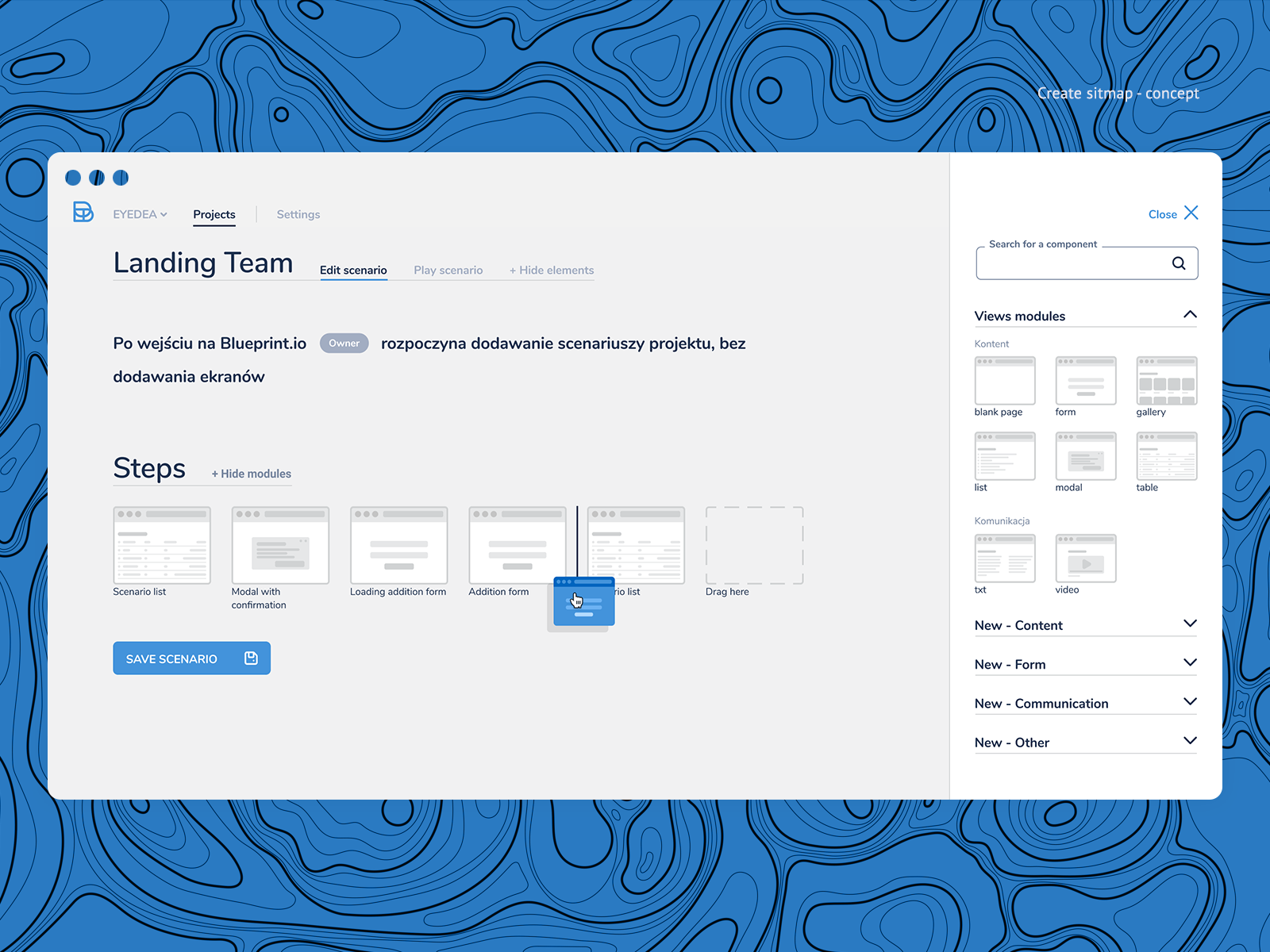Open the Settings tab
The image size is (1270, 952).
pyautogui.click(x=298, y=214)
